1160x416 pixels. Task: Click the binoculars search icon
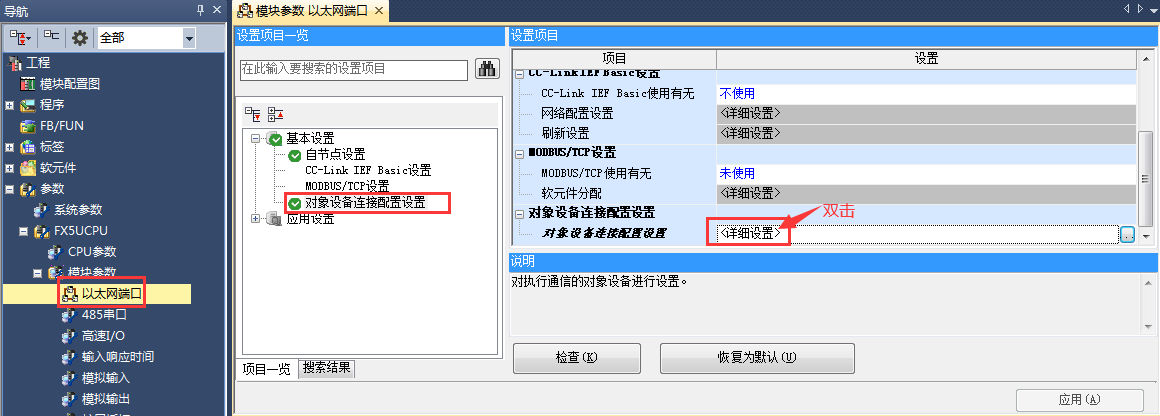pyautogui.click(x=487, y=70)
